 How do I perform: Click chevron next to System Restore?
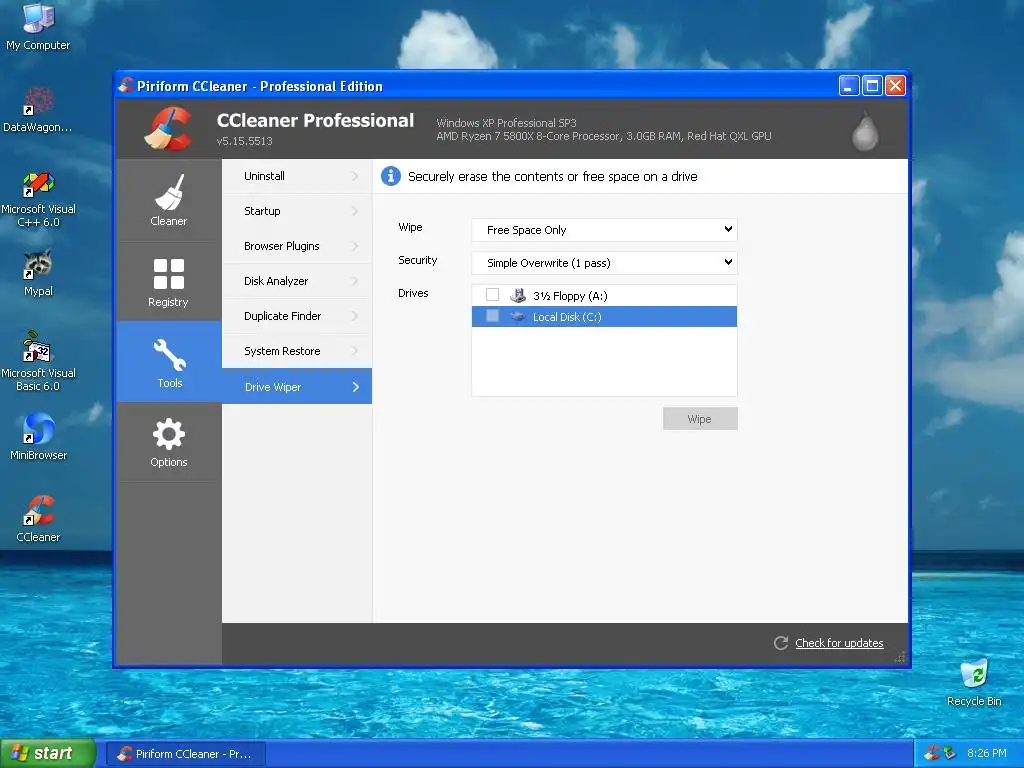tap(355, 351)
